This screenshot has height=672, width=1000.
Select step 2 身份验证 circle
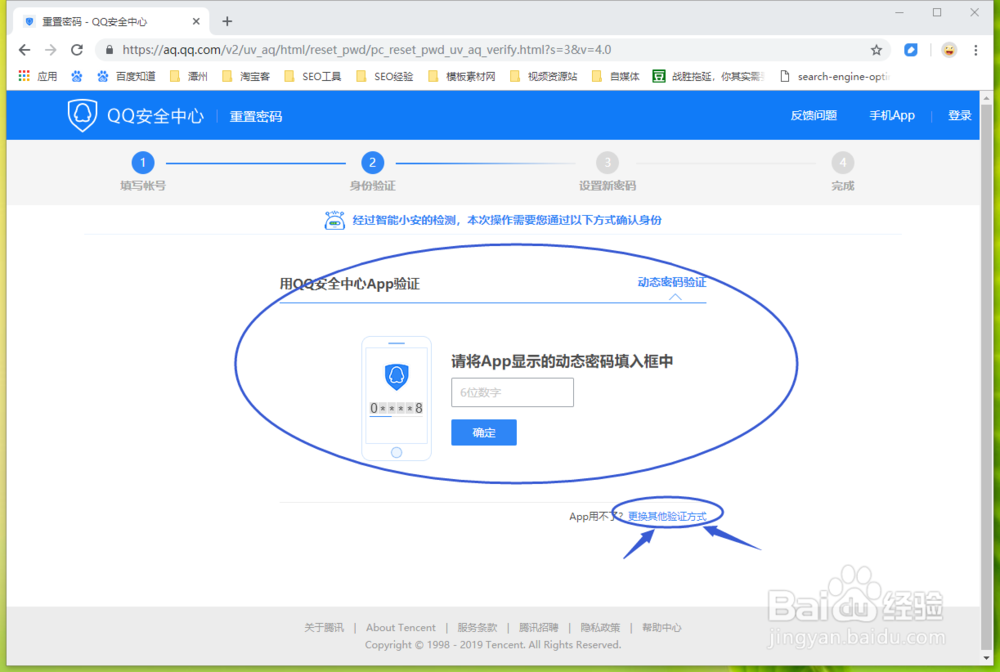pyautogui.click(x=372, y=163)
